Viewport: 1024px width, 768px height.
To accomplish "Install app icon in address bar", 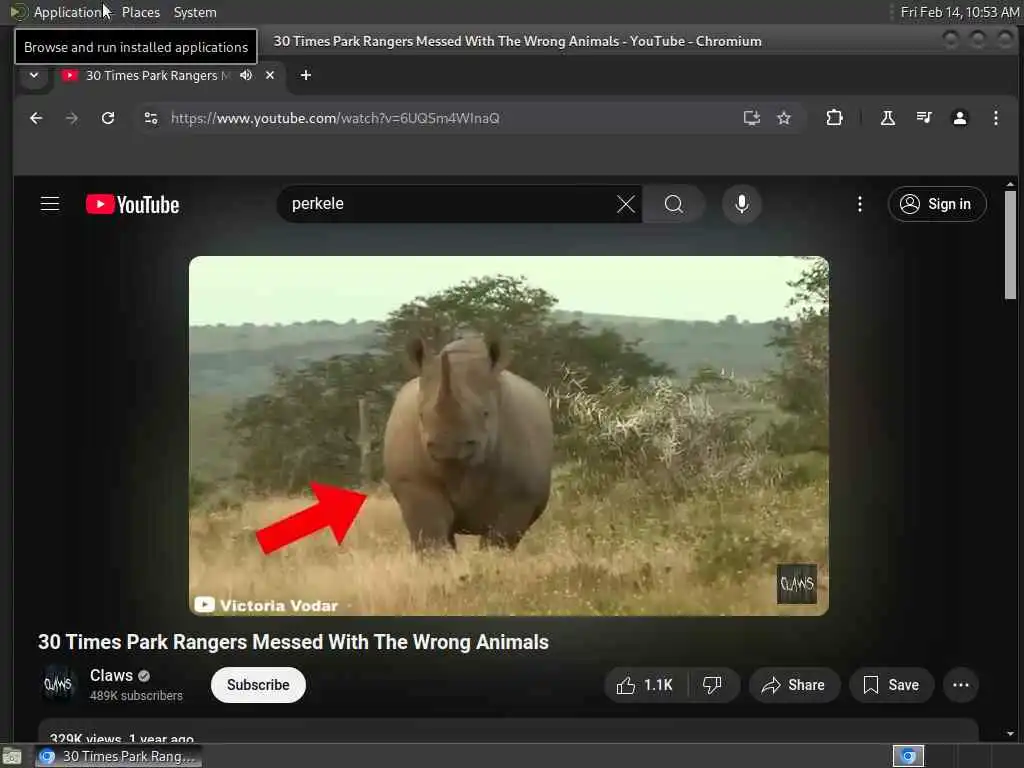I will pyautogui.click(x=752, y=118).
